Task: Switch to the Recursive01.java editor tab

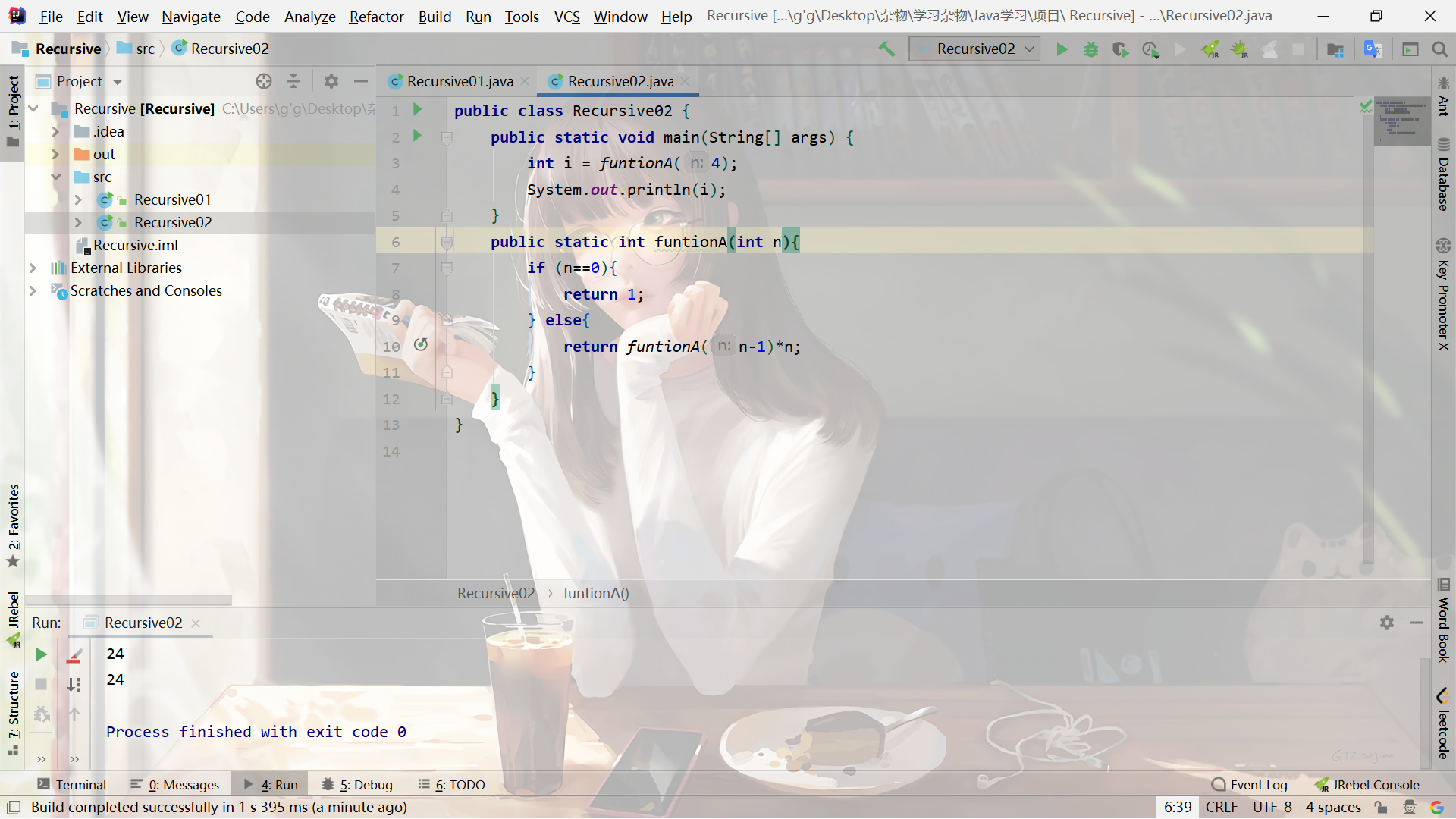Action: click(460, 81)
